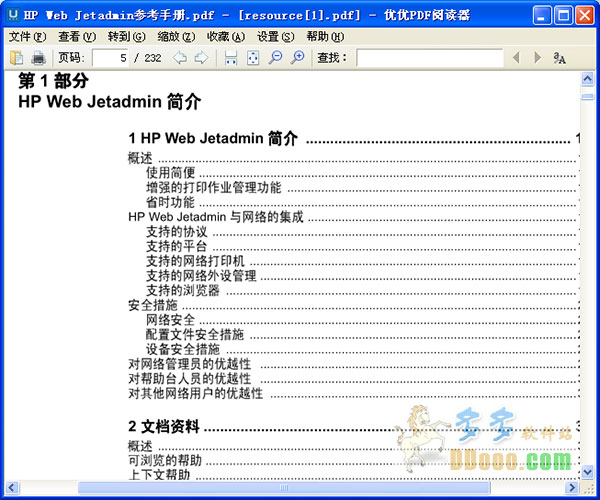Click the heading '第 1 部分'

coord(54,81)
